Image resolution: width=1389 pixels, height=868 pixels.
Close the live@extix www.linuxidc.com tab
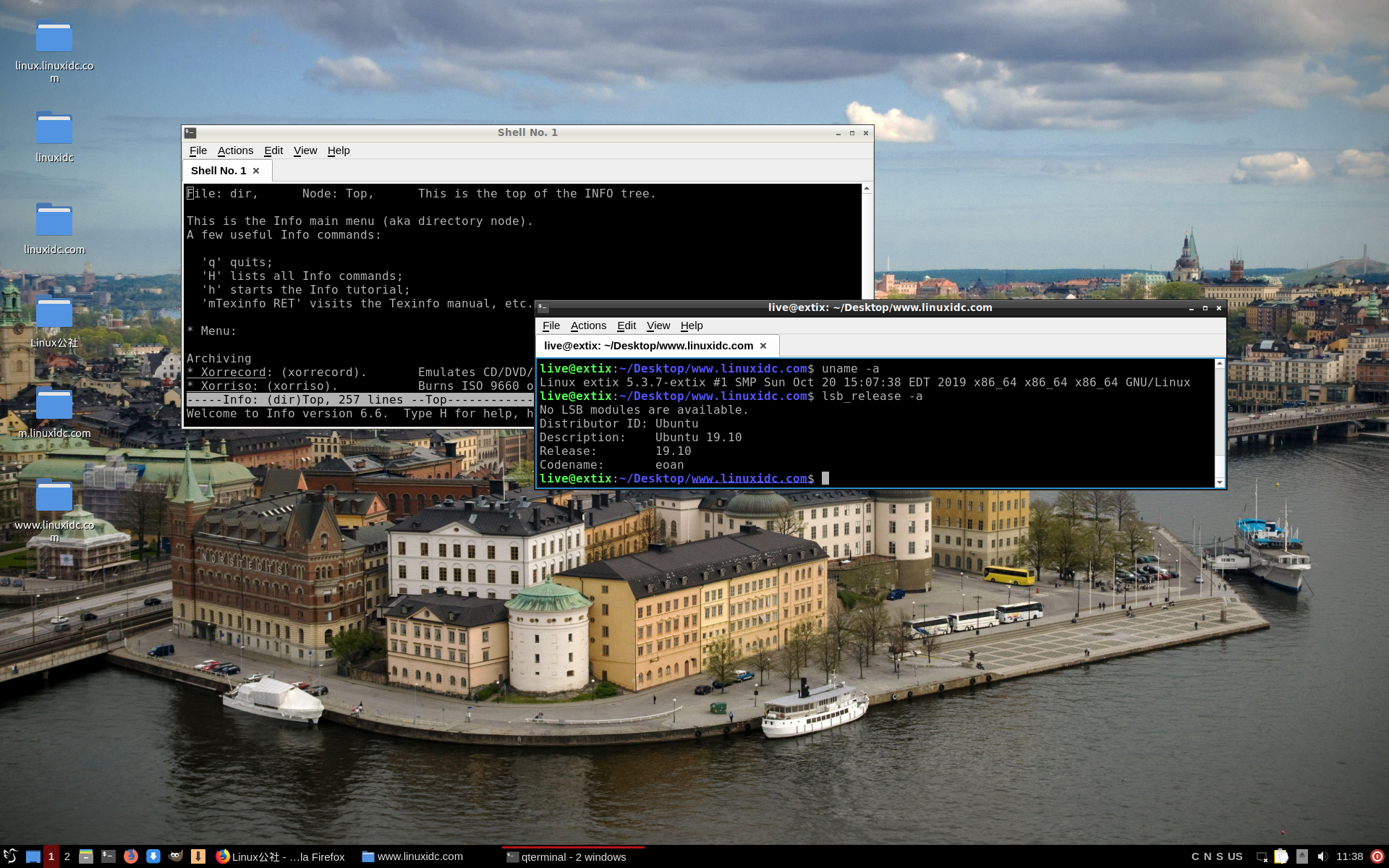763,346
